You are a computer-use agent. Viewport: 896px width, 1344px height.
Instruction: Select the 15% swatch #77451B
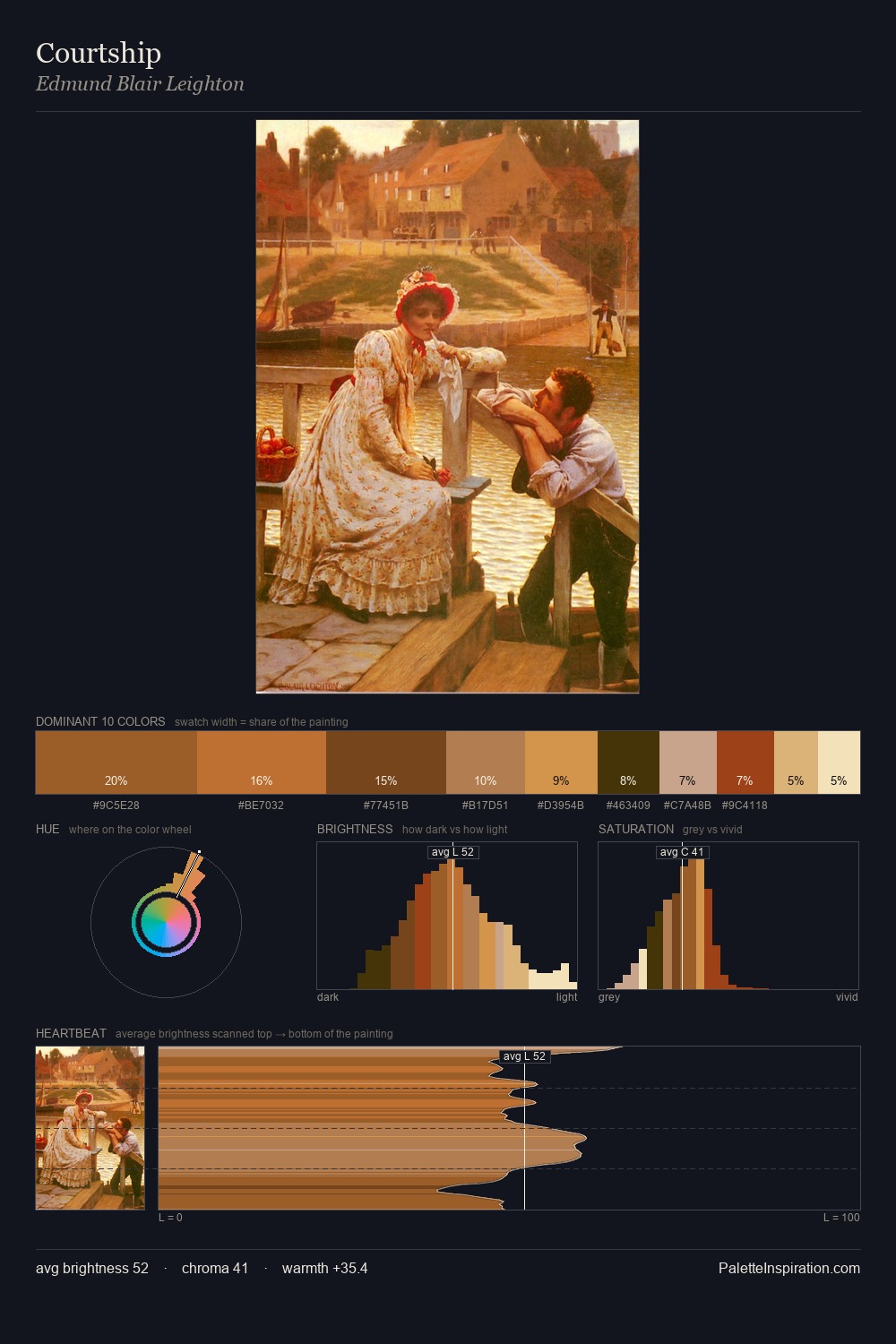click(386, 762)
